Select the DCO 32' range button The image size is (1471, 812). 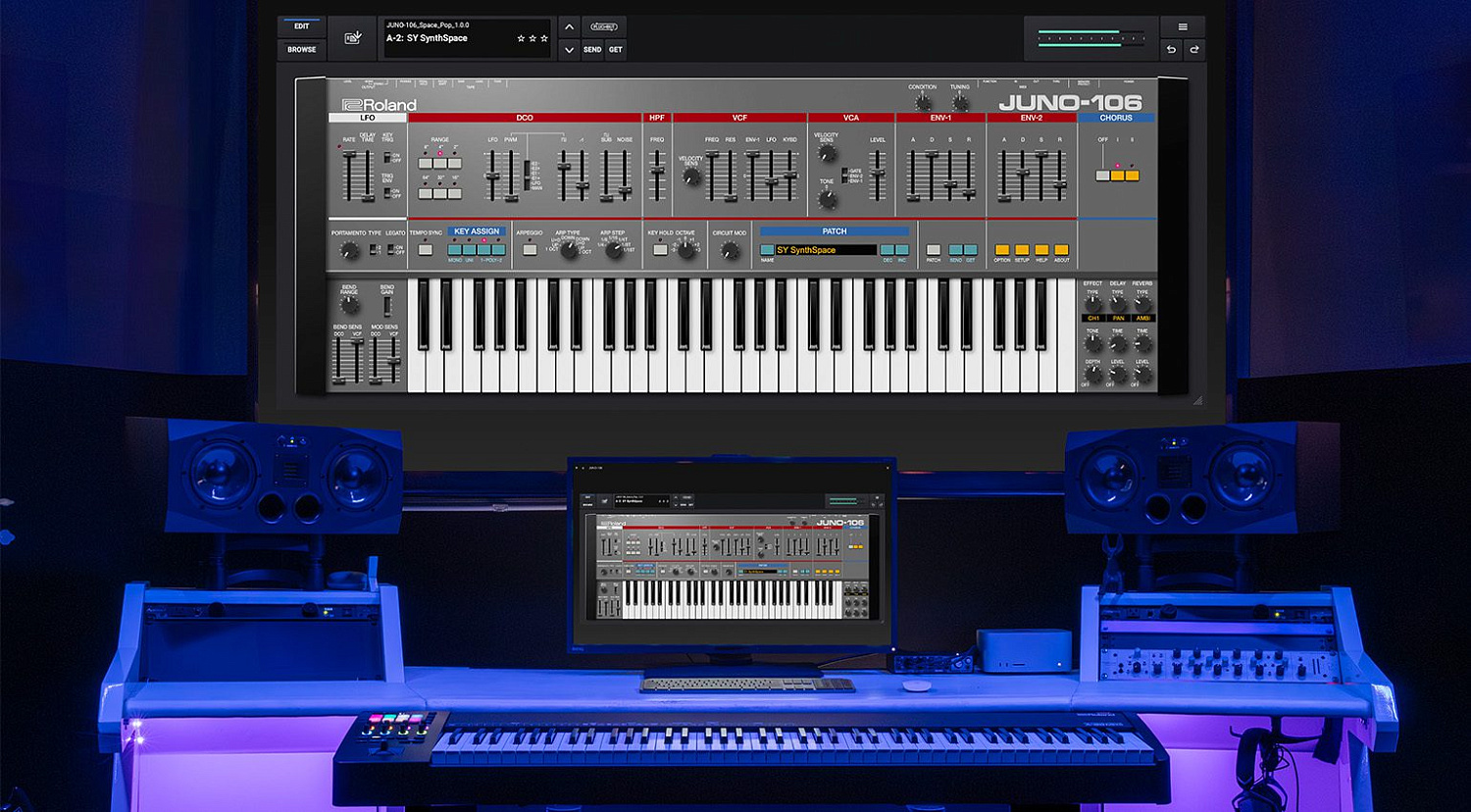[x=440, y=193]
